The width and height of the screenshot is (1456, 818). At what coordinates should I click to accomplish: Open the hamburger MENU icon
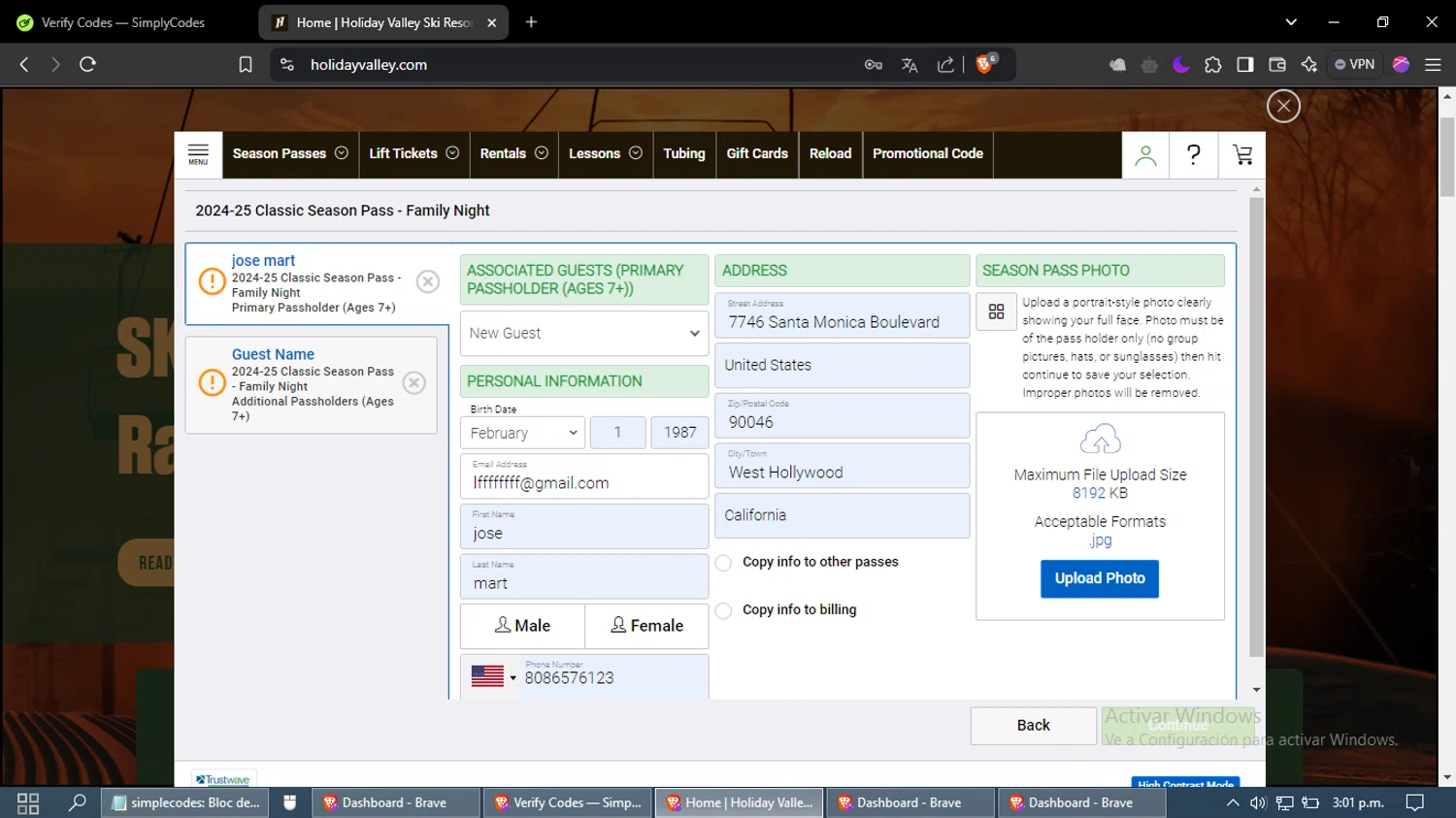point(198,154)
